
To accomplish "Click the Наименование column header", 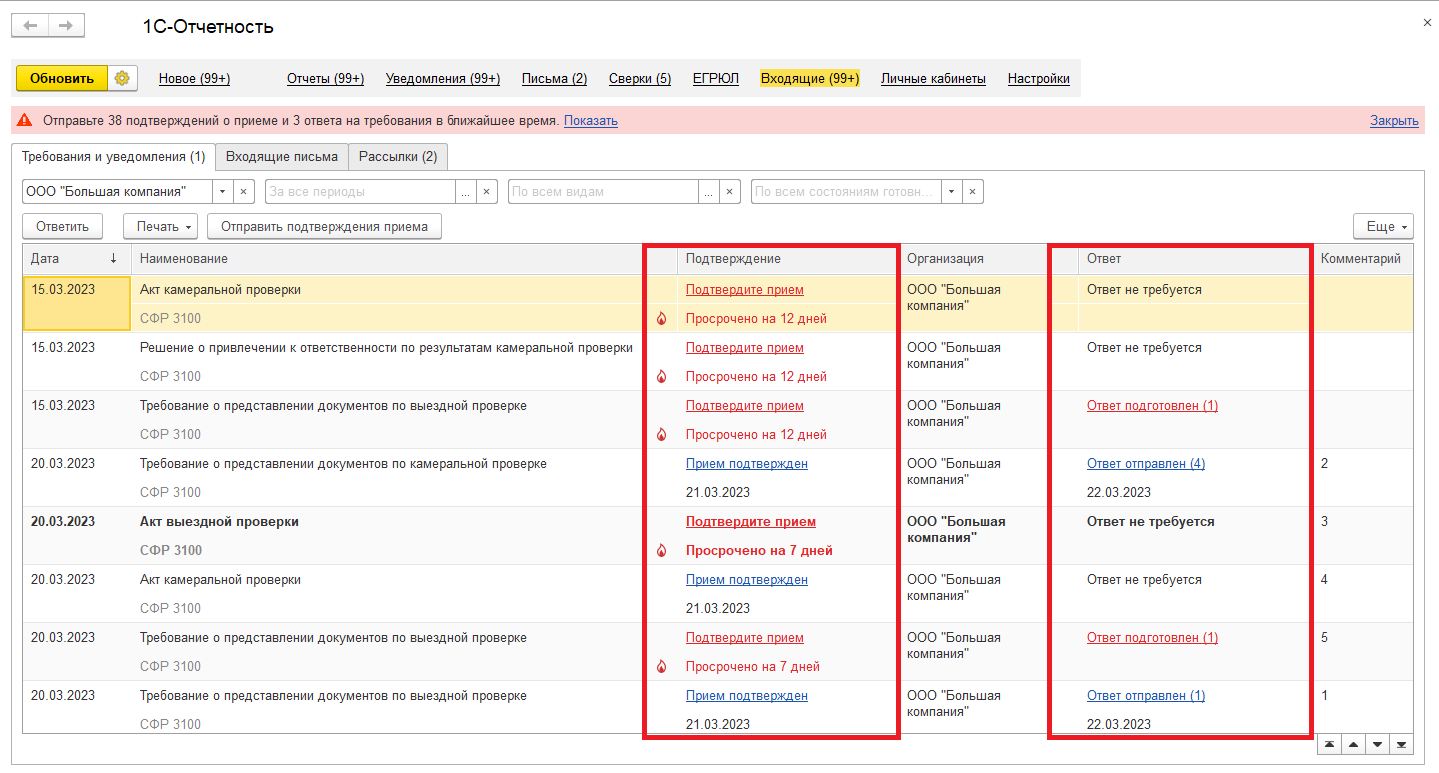I will pos(388,258).
